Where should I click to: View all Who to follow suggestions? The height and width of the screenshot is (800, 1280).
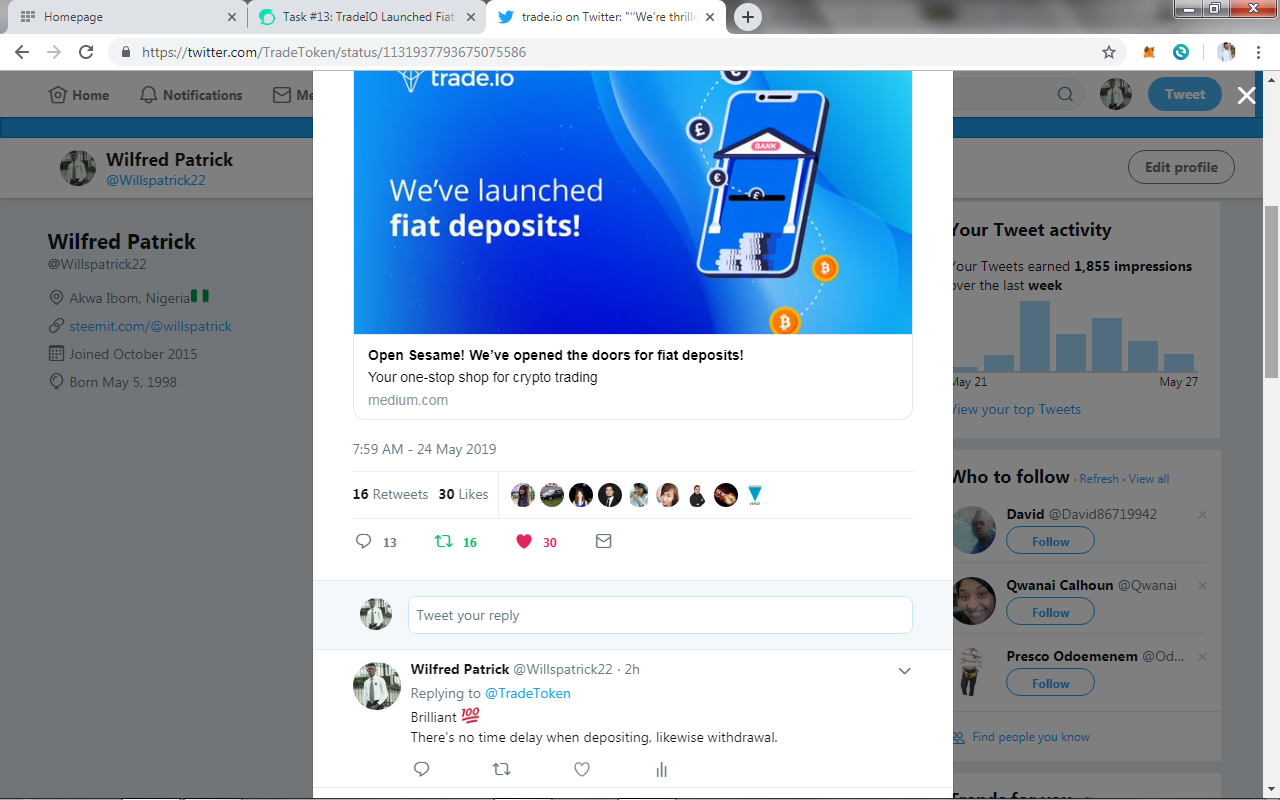pos(1149,479)
